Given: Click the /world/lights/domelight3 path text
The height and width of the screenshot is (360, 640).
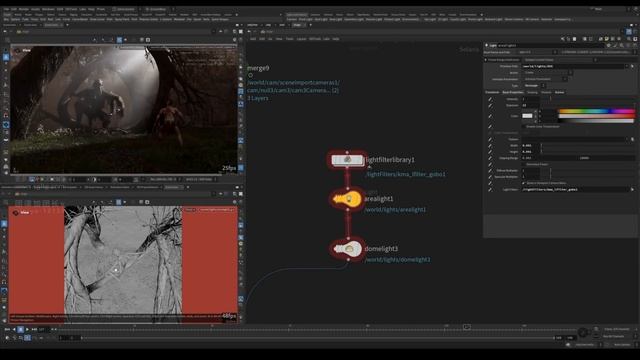Looking at the screenshot, I should pos(397,259).
